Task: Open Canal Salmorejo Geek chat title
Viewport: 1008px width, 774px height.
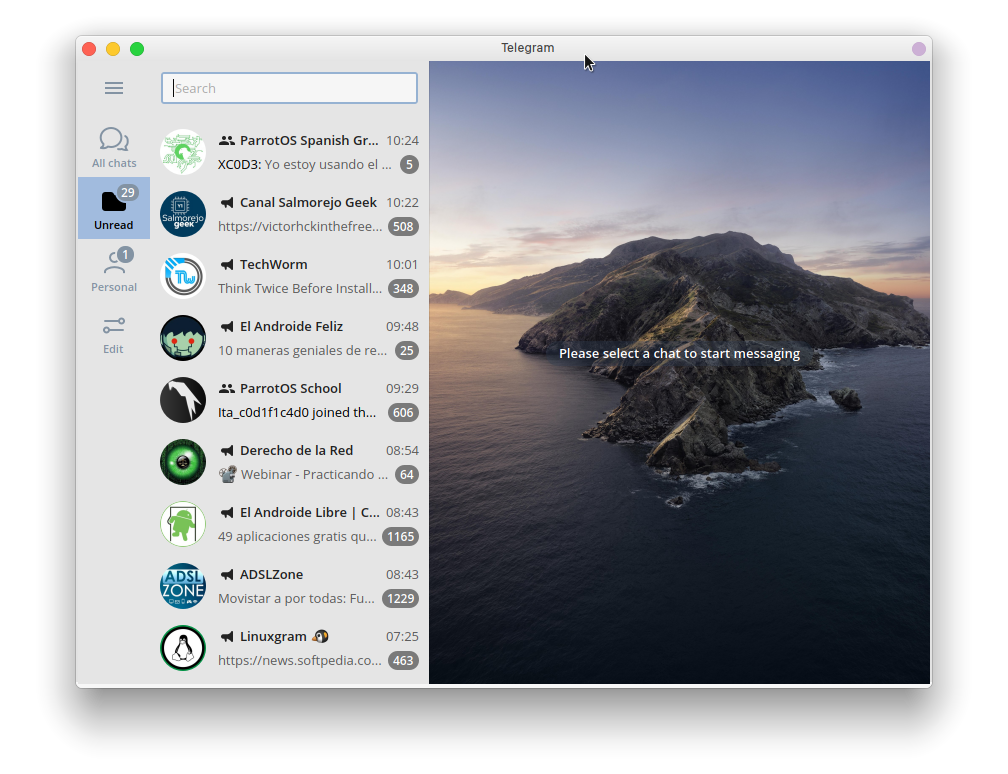Action: point(308,202)
